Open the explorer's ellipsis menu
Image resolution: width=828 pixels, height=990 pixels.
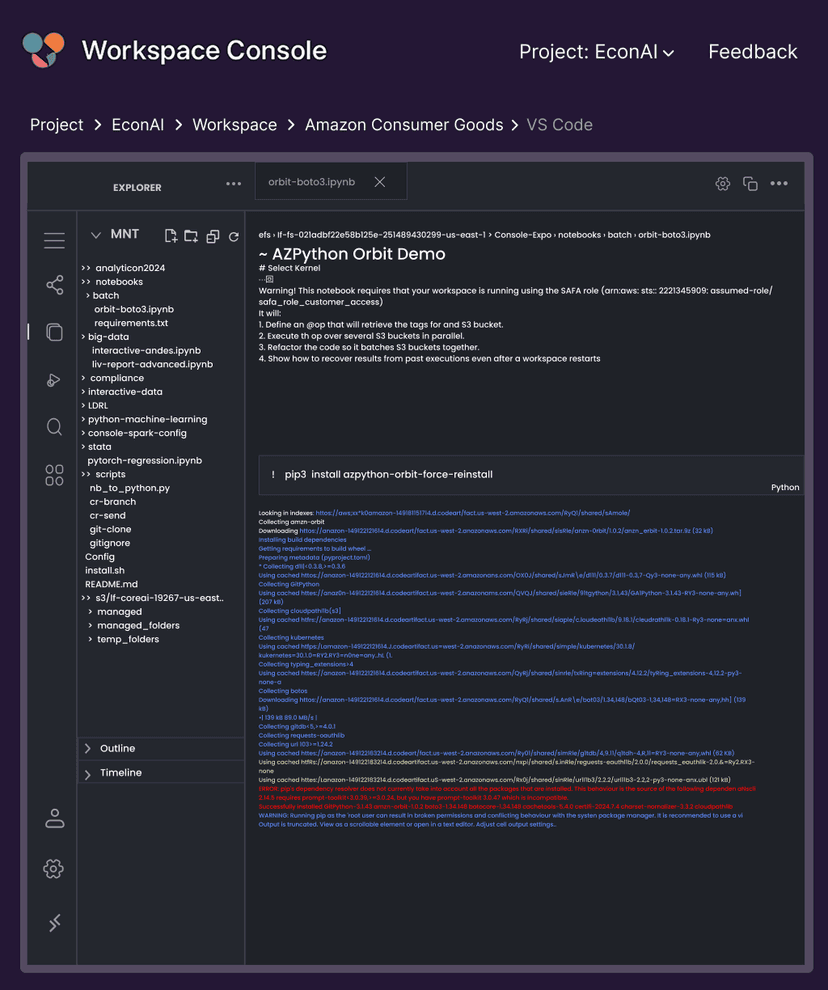click(x=233, y=184)
